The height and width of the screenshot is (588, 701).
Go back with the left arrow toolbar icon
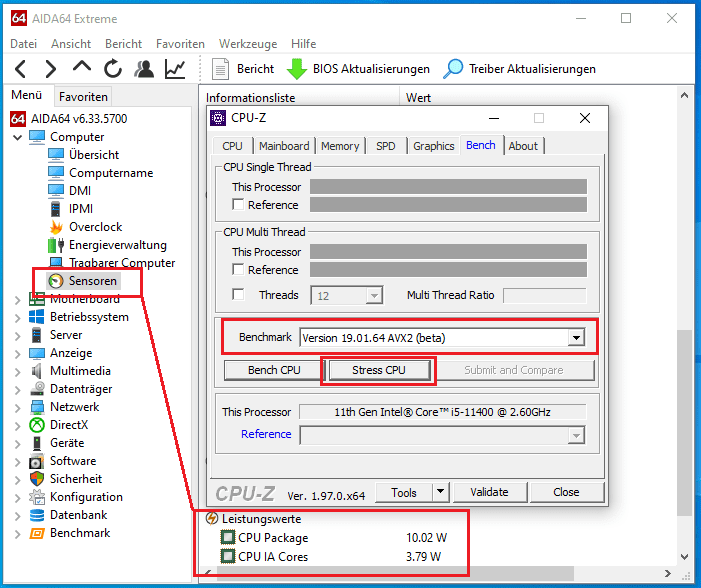(21, 69)
